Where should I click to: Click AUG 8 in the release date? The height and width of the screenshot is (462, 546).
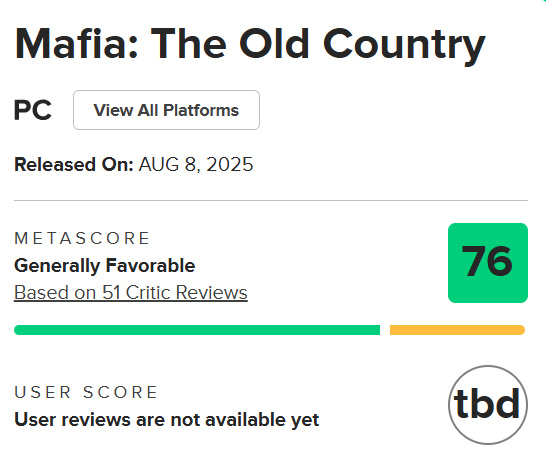click(169, 165)
